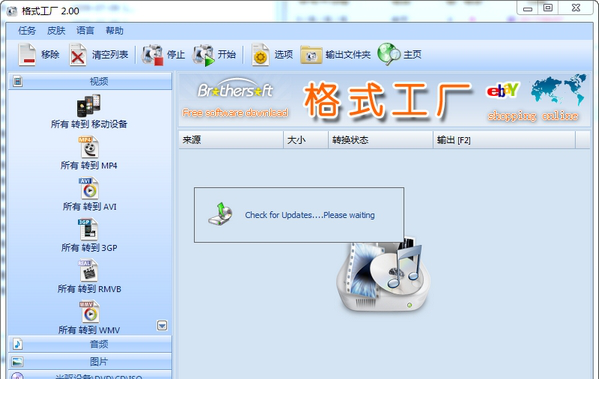Click the 所有 转到 移动设备 label
Screen dimensions: 599x394
point(89,124)
